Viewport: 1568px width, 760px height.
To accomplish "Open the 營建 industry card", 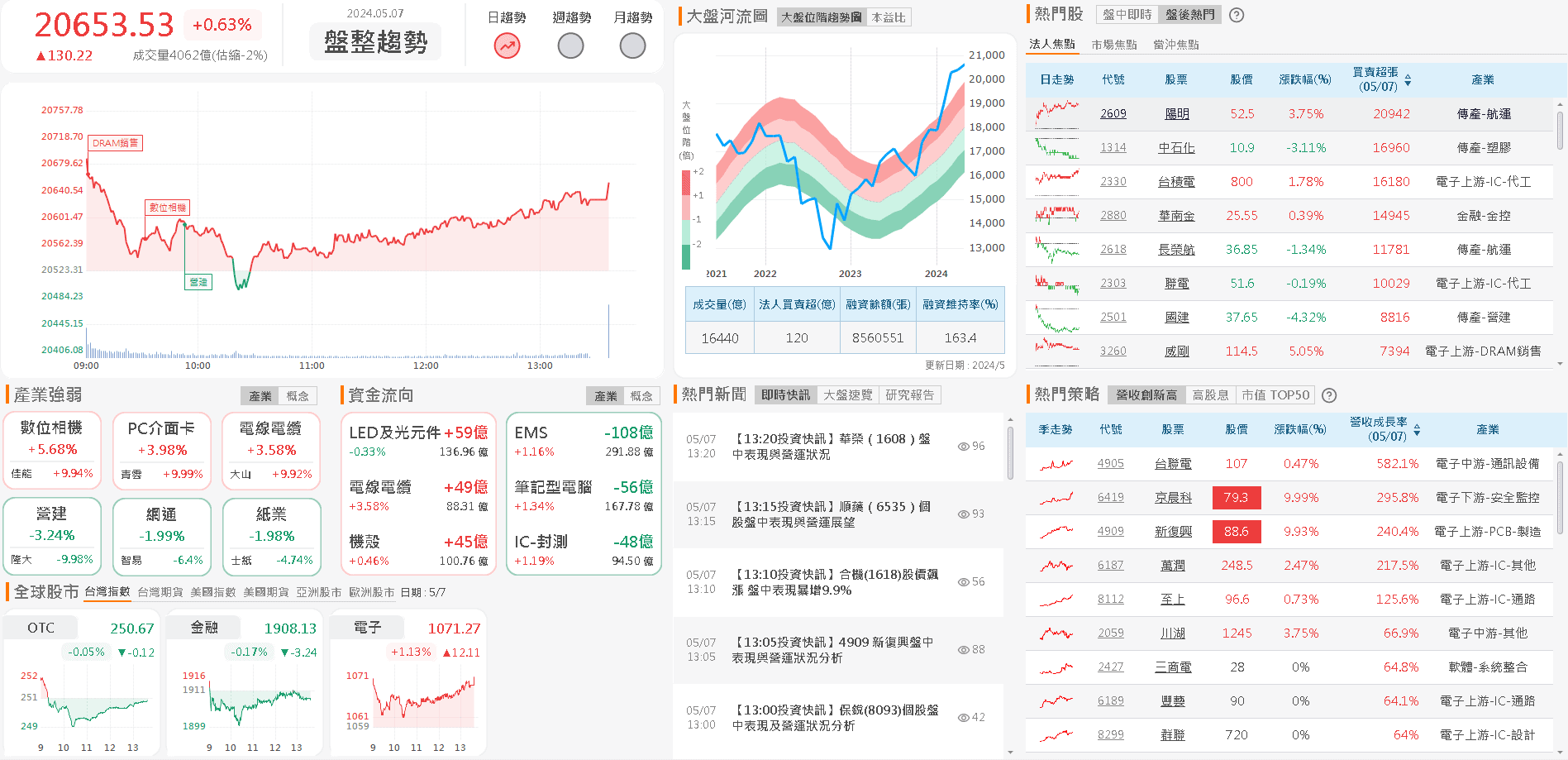I will 52,536.
